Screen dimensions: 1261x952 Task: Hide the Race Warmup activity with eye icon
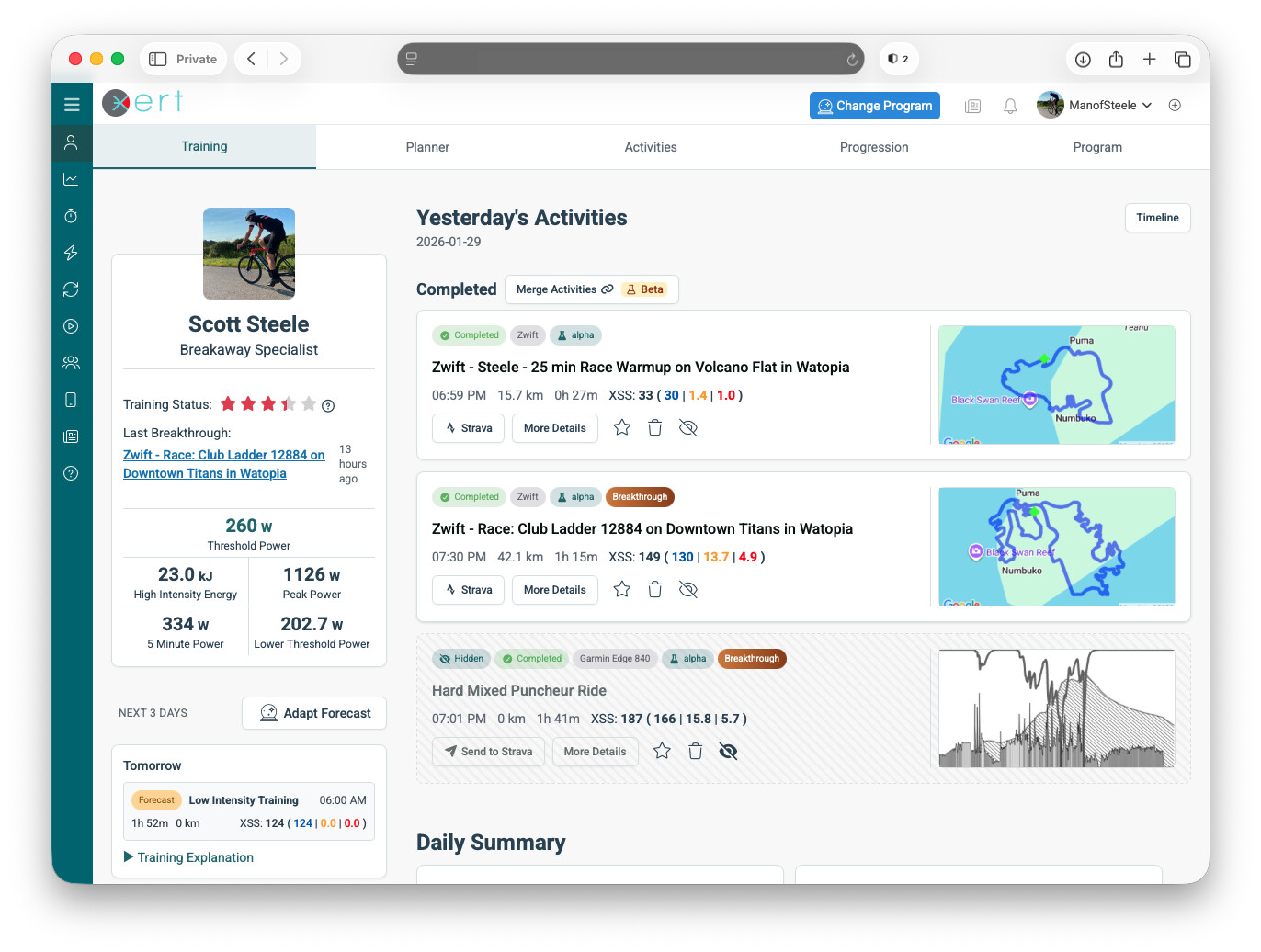(x=687, y=428)
